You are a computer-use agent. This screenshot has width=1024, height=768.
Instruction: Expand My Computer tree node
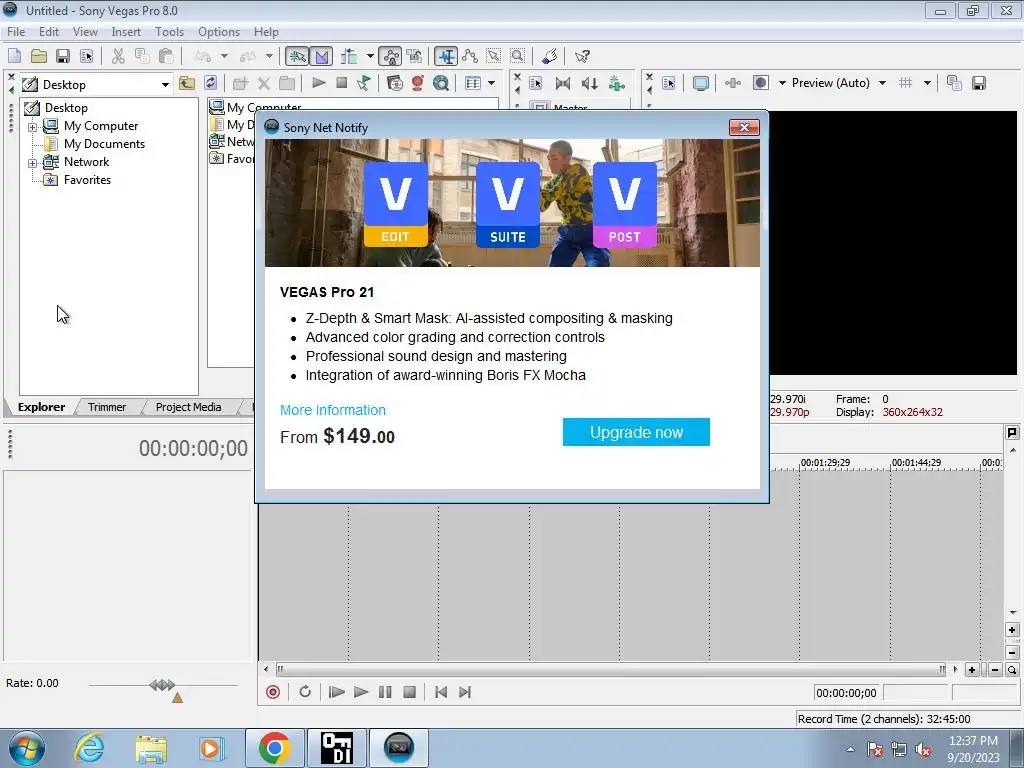[x=32, y=127]
